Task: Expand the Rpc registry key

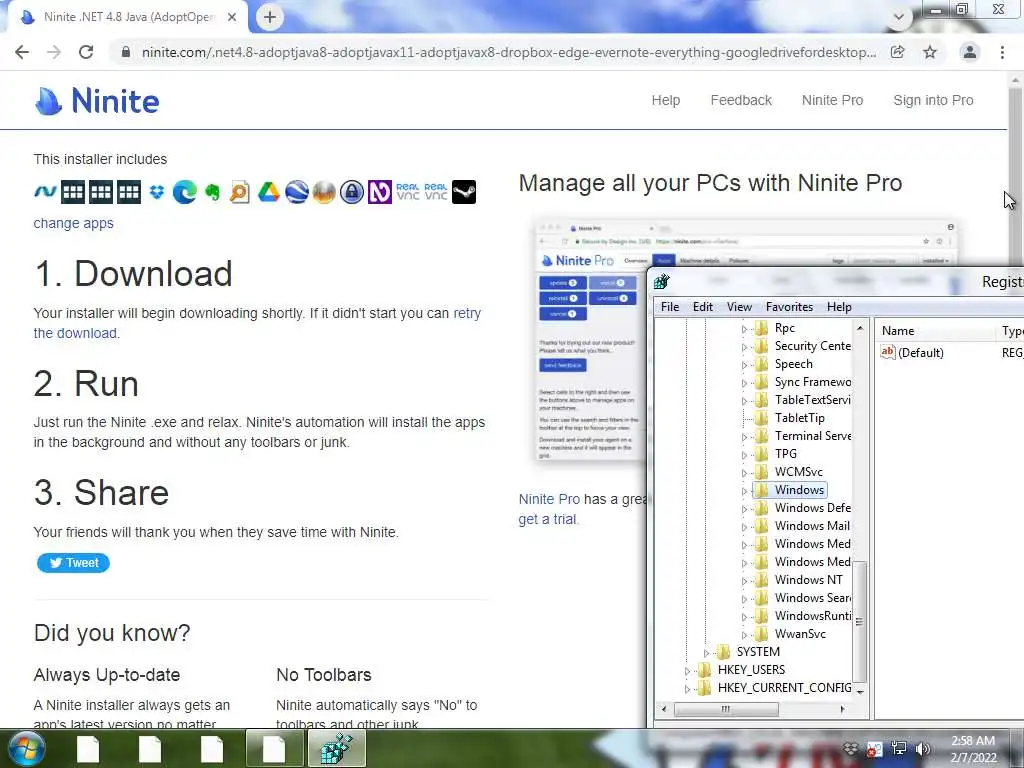Action: pyautogui.click(x=744, y=329)
